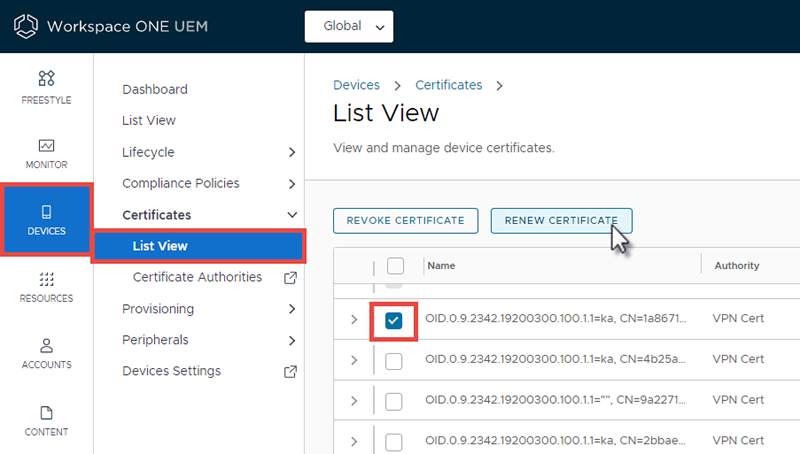Image resolution: width=800 pixels, height=454 pixels.
Task: Click certificate name containing CN=4b25a
Action: point(556,359)
